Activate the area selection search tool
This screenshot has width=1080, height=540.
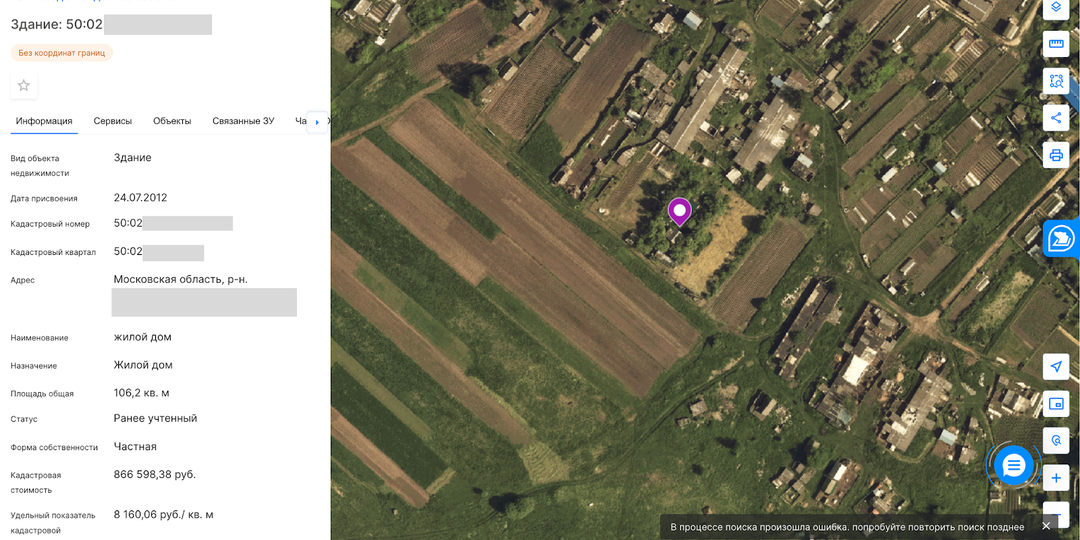pos(1056,81)
